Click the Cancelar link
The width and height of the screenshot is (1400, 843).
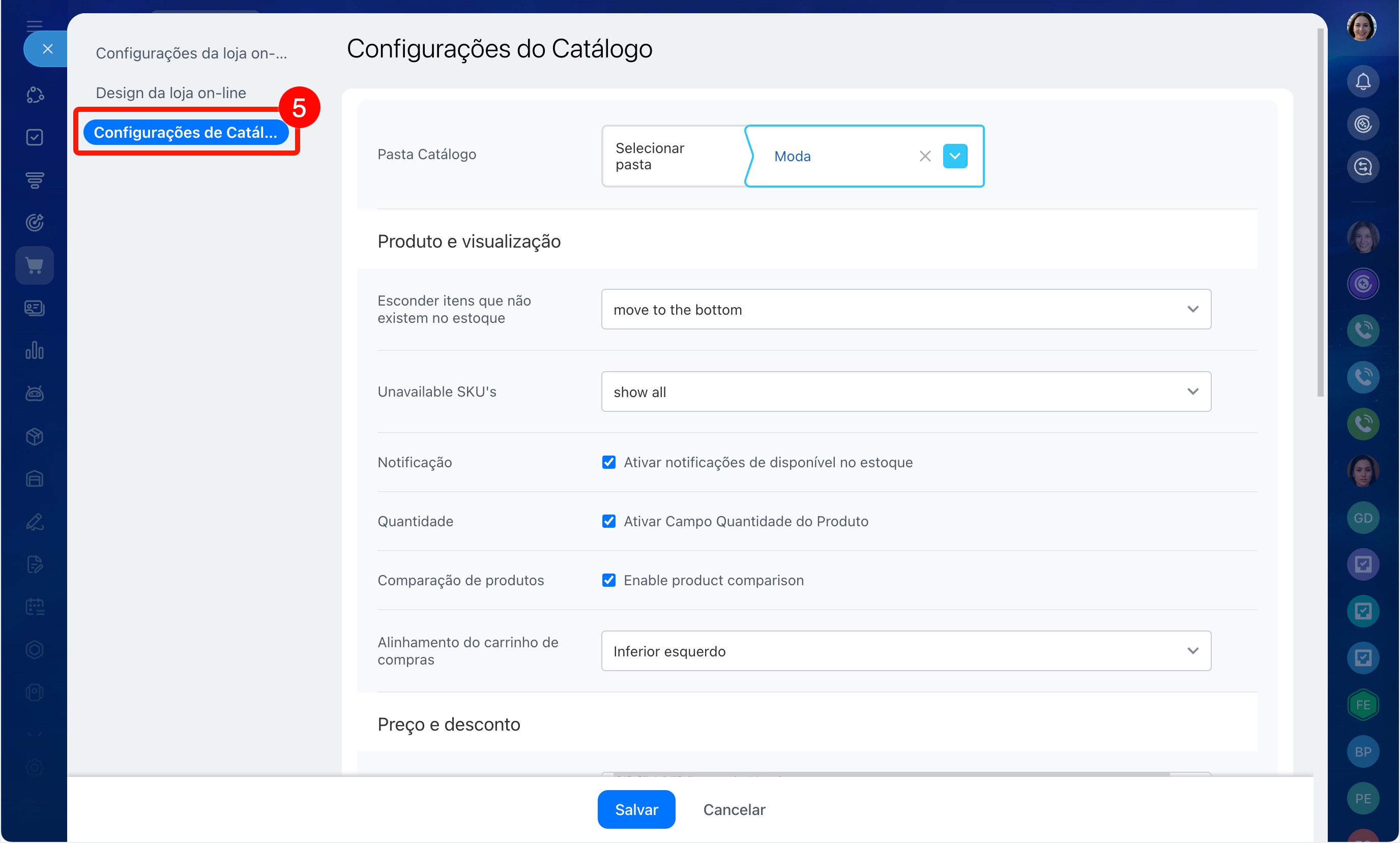pos(734,809)
